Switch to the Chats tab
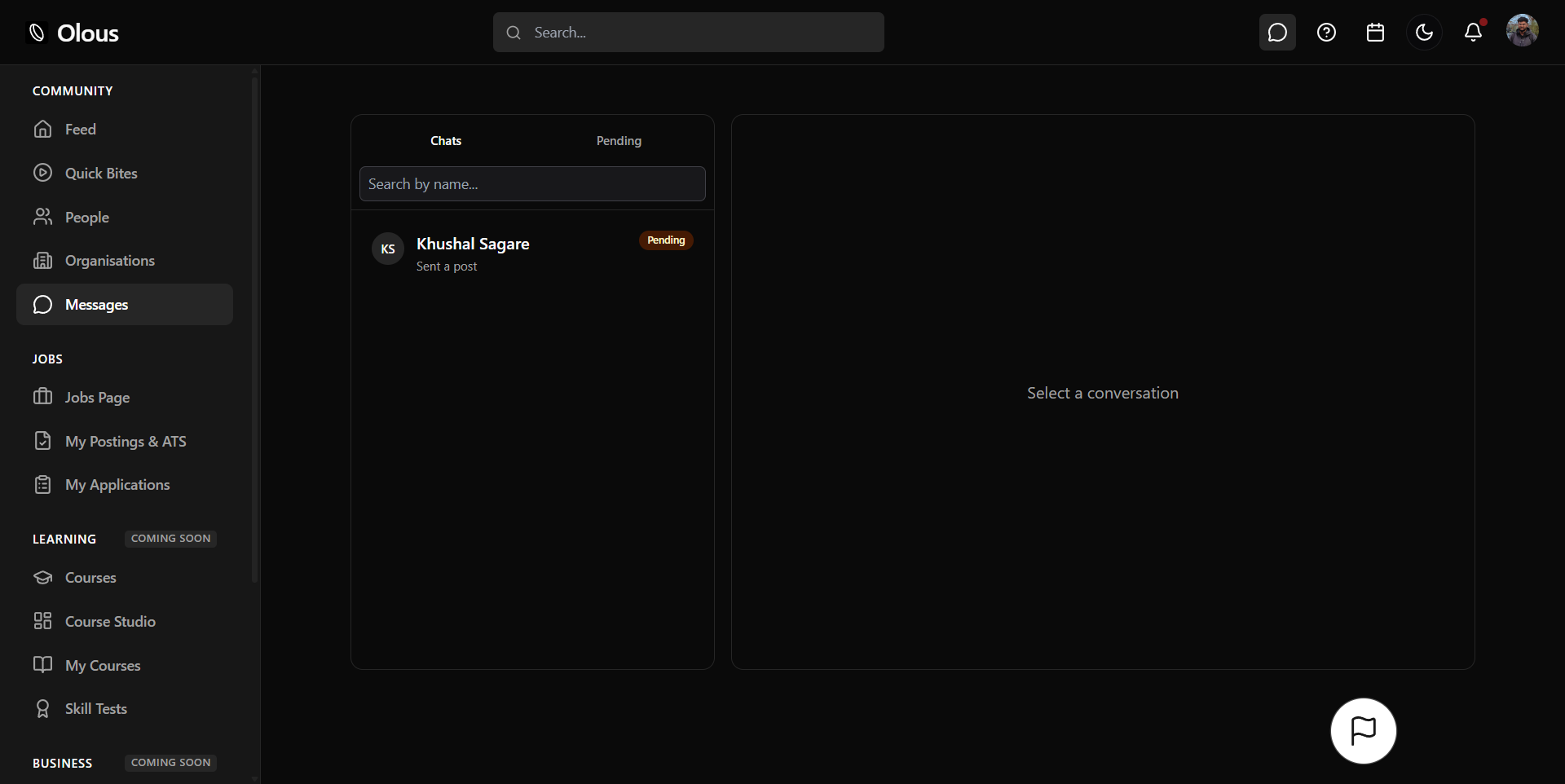The height and width of the screenshot is (784, 1565). (446, 141)
